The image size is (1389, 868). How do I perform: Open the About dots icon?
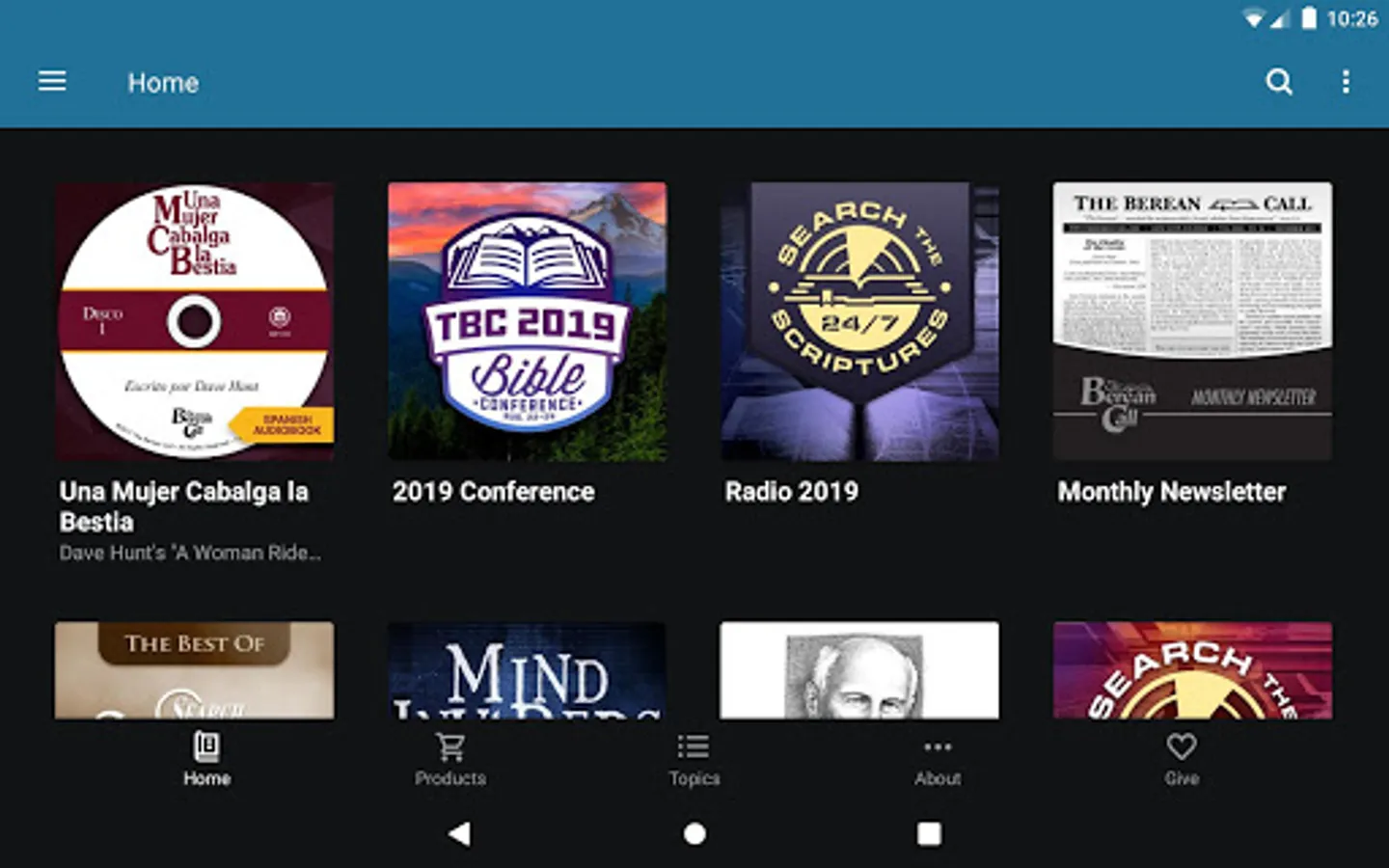[x=938, y=746]
